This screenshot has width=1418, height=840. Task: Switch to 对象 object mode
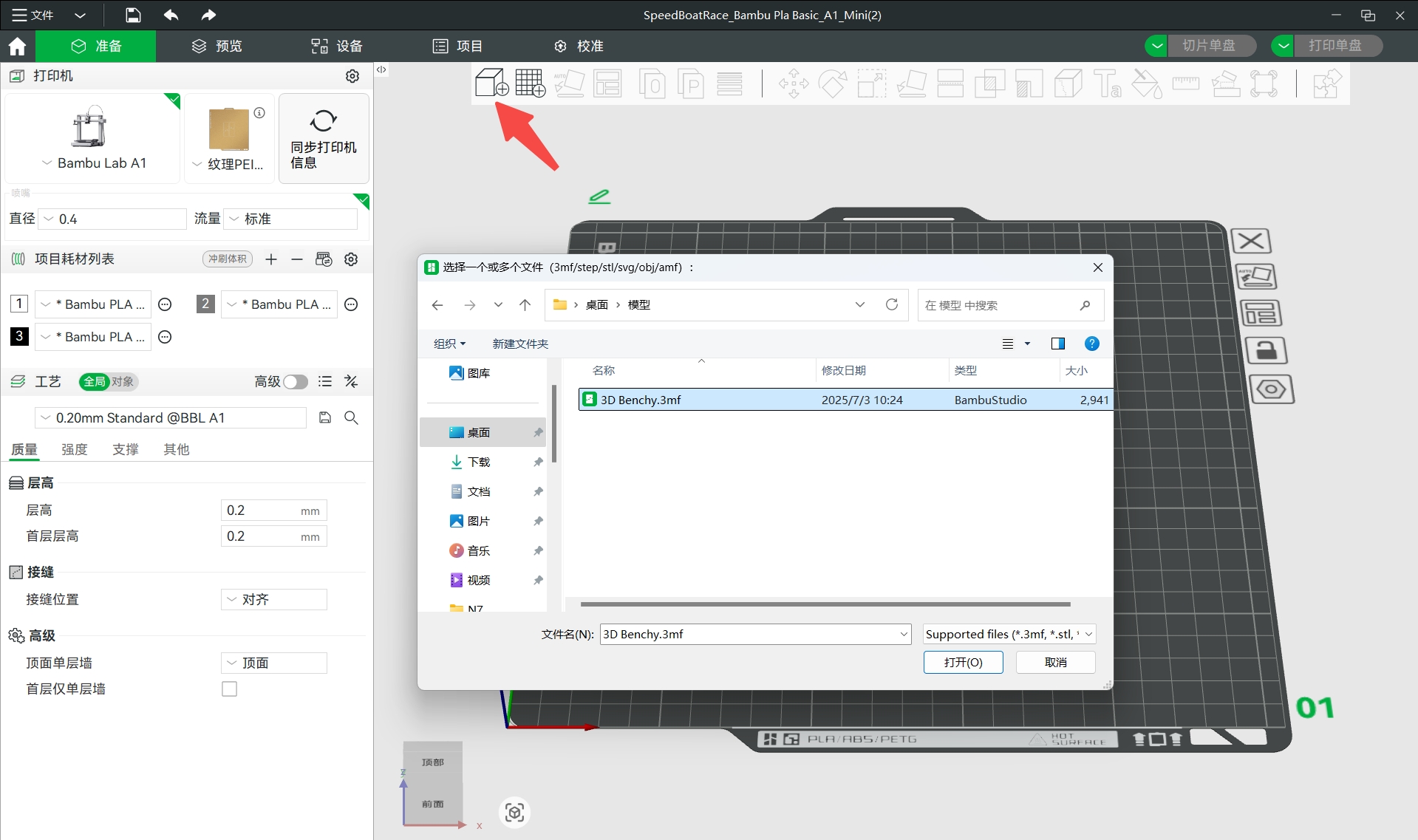click(x=123, y=382)
